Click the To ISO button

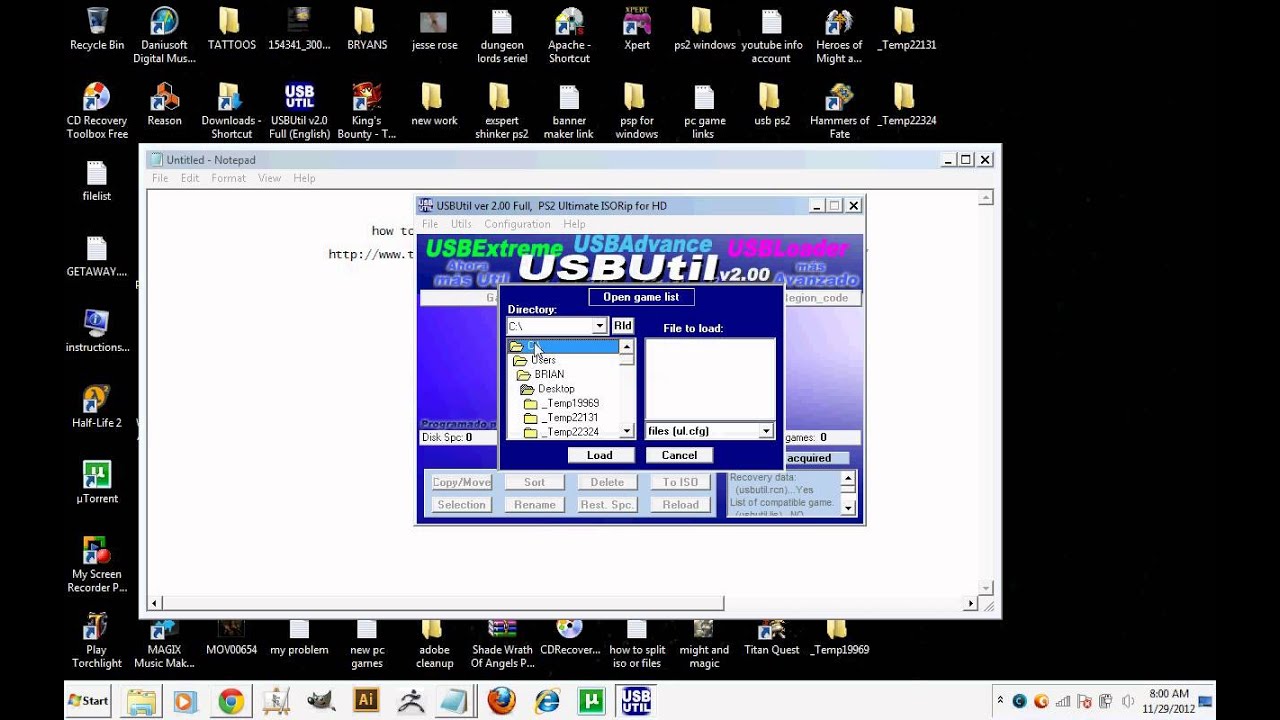(680, 482)
